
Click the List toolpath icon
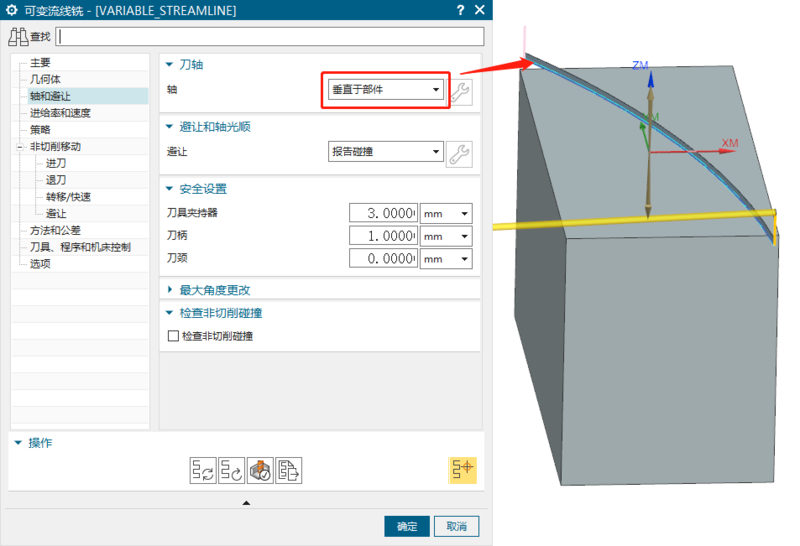tap(289, 470)
